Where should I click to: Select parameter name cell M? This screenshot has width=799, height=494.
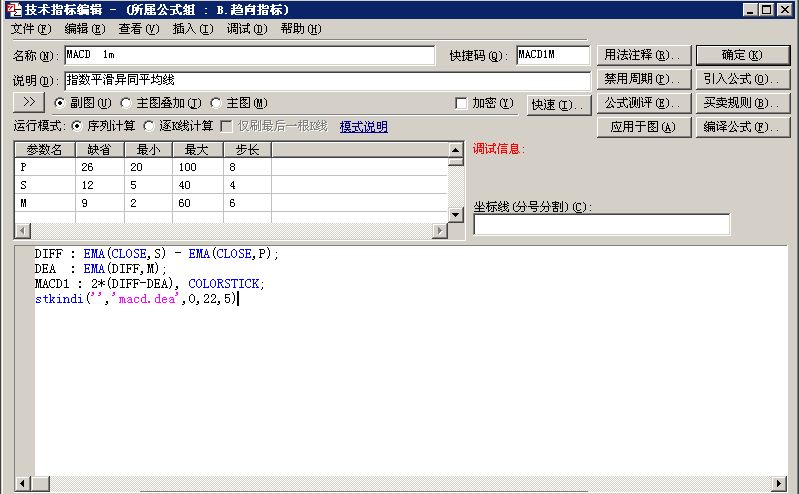tap(45, 203)
